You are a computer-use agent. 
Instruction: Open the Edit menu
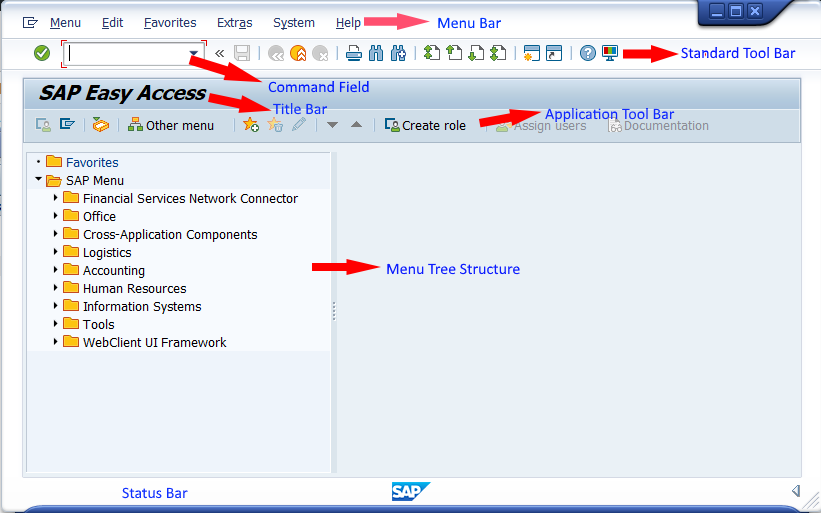(113, 23)
